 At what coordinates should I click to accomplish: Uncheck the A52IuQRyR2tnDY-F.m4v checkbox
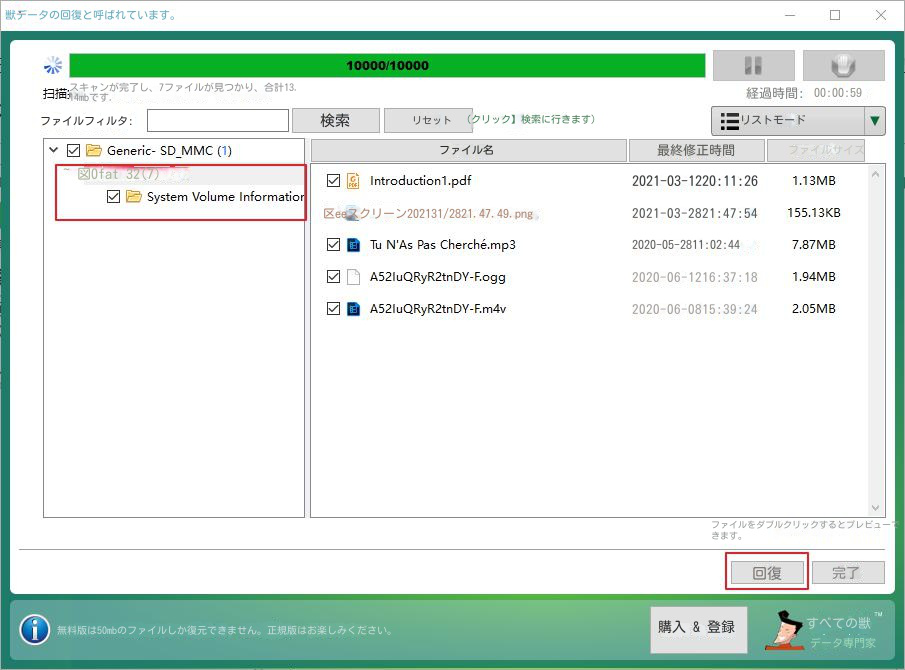(333, 309)
